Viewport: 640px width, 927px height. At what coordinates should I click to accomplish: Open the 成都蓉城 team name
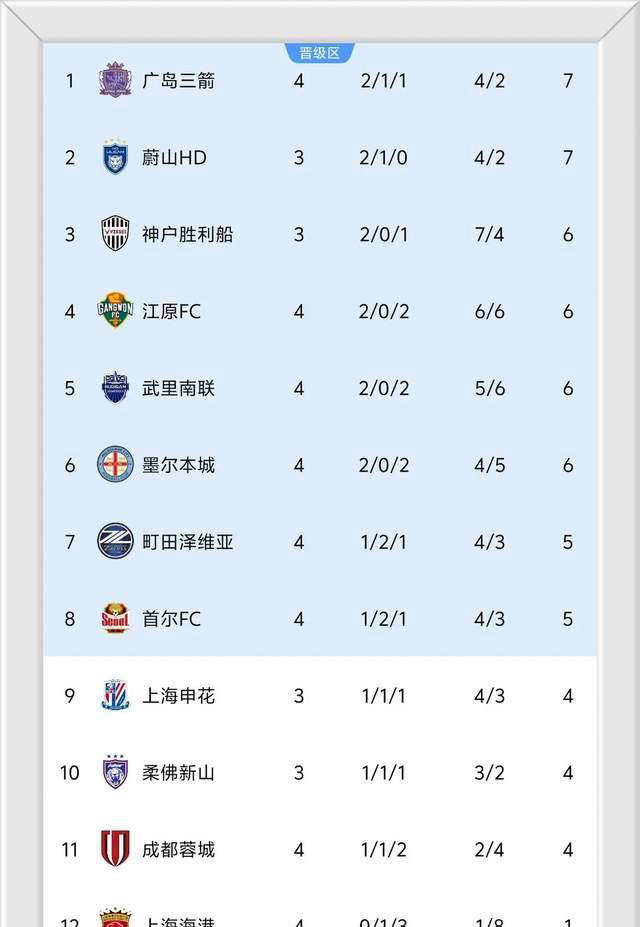click(178, 850)
